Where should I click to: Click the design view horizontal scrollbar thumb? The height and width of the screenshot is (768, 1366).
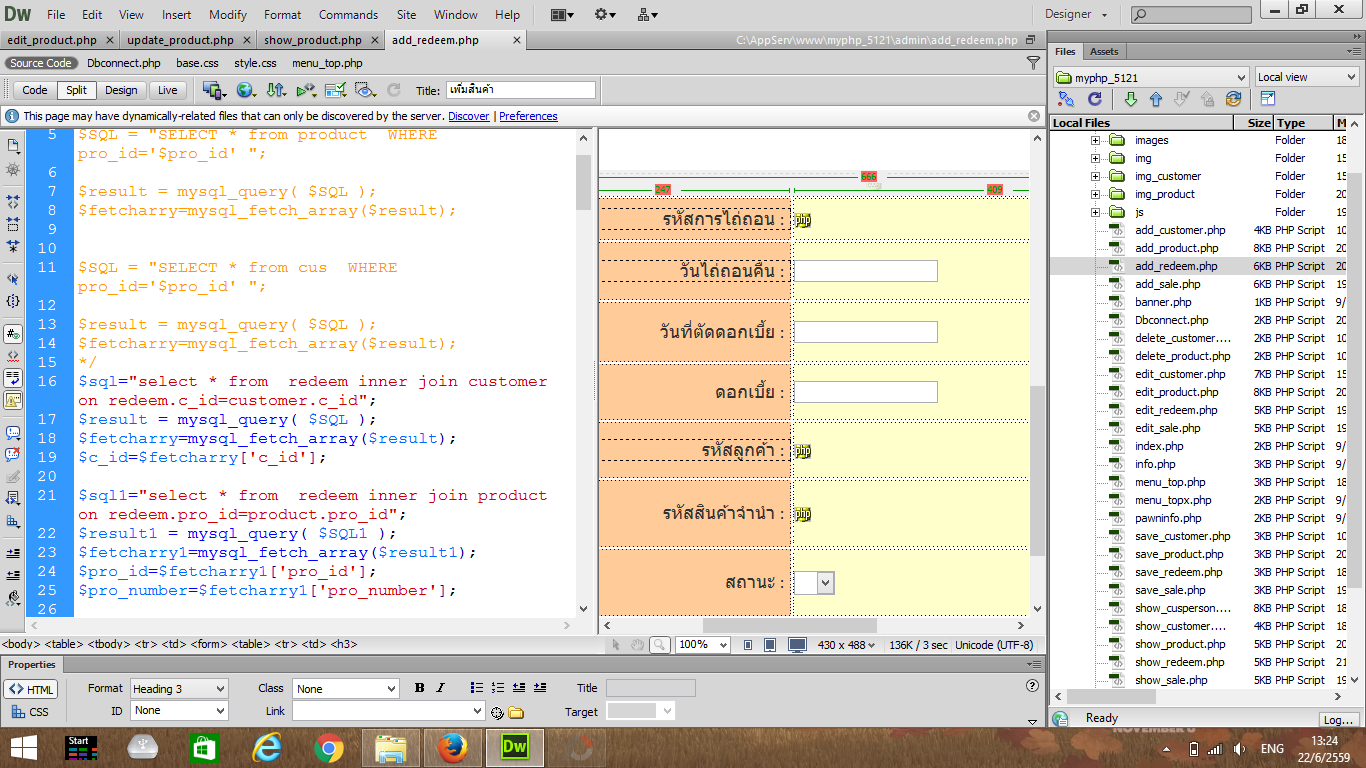point(789,625)
